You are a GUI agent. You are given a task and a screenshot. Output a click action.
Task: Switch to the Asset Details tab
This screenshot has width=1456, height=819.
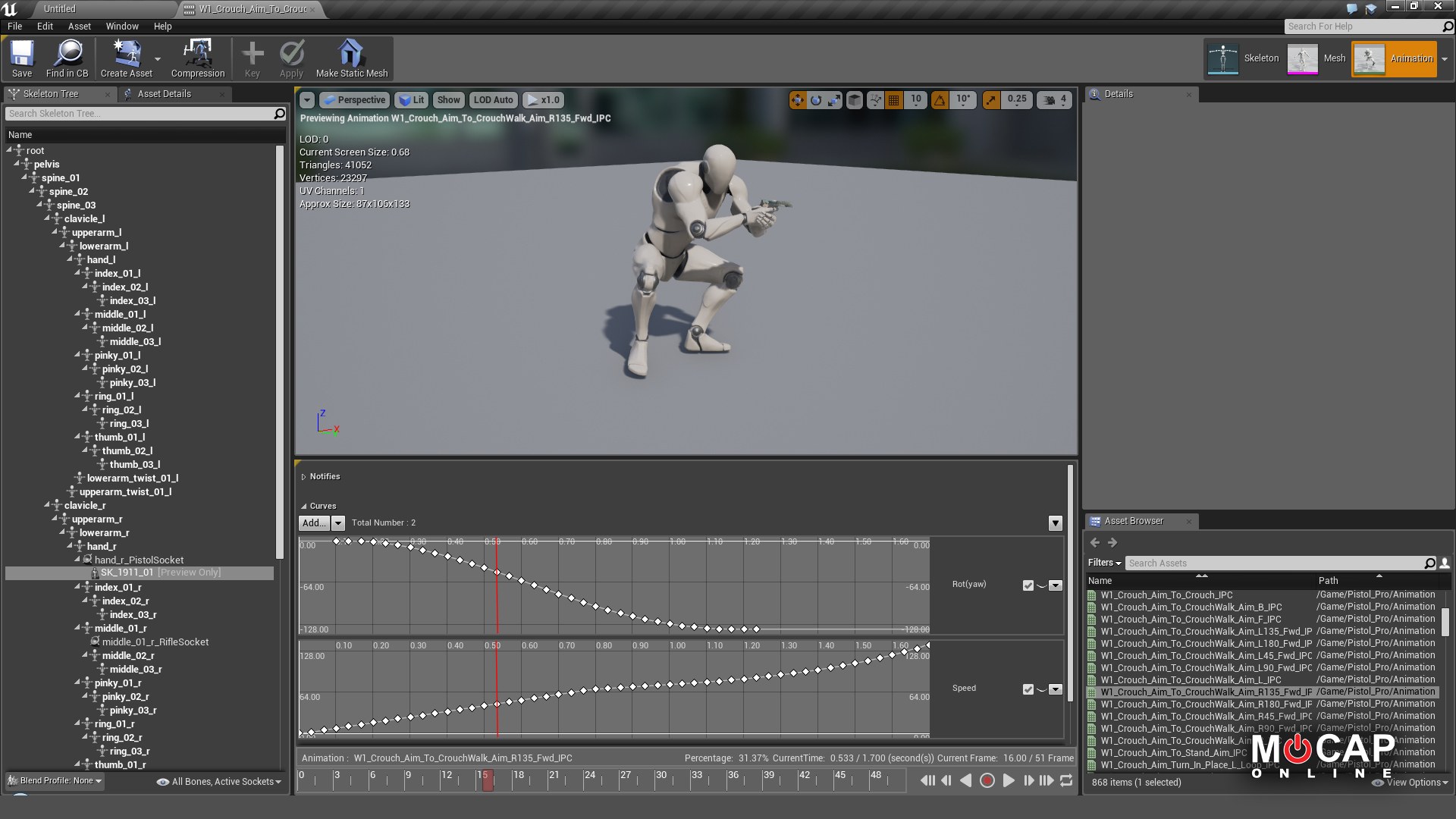coord(164,94)
